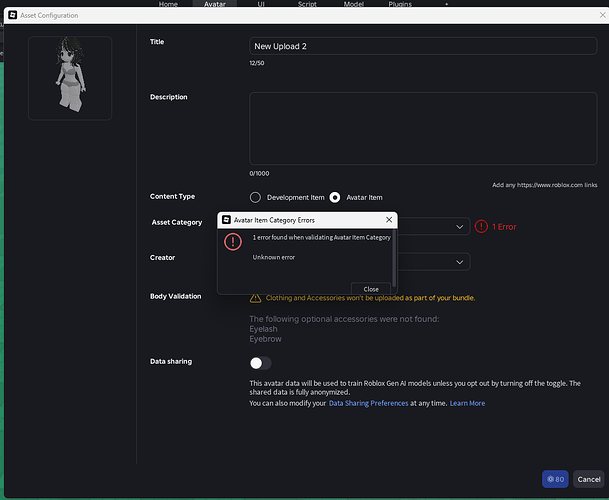Select the Development Item radio button
Image resolution: width=609 pixels, height=500 pixels.
click(255, 197)
